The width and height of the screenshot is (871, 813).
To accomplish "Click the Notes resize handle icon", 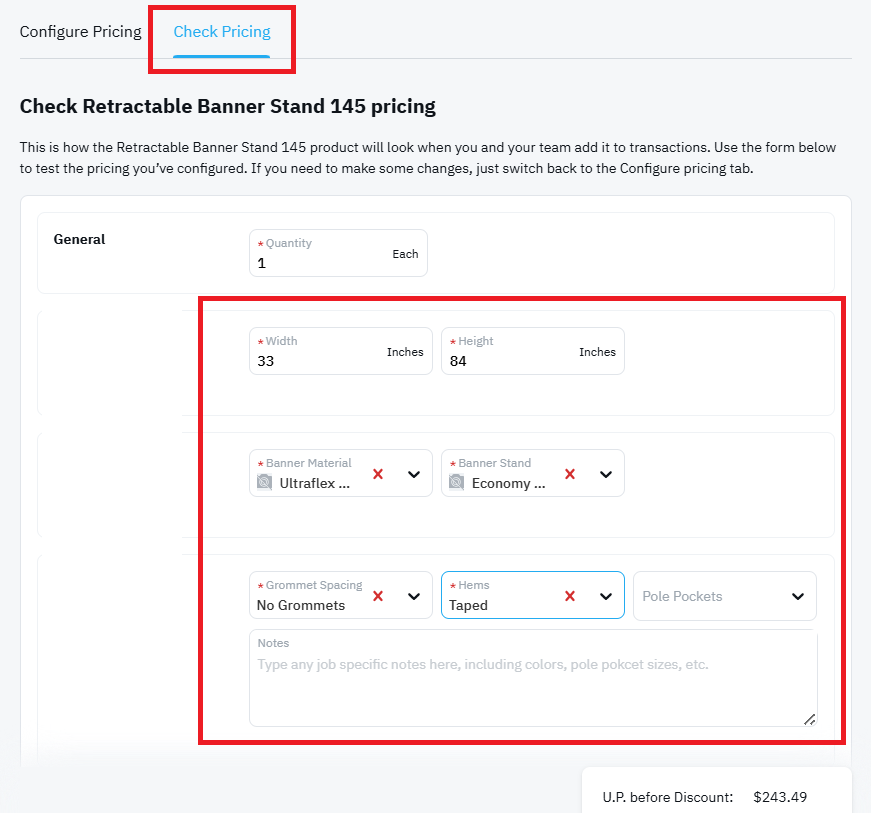I will pyautogui.click(x=809, y=719).
